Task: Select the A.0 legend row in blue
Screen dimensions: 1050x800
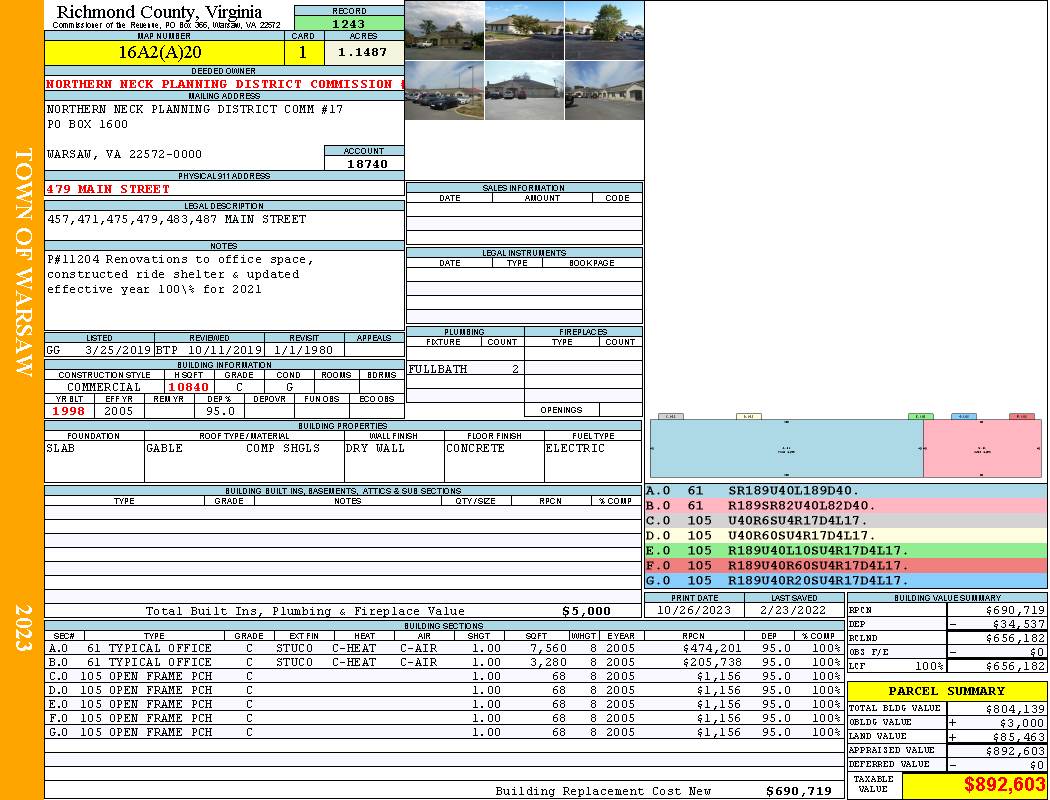Action: pos(845,491)
